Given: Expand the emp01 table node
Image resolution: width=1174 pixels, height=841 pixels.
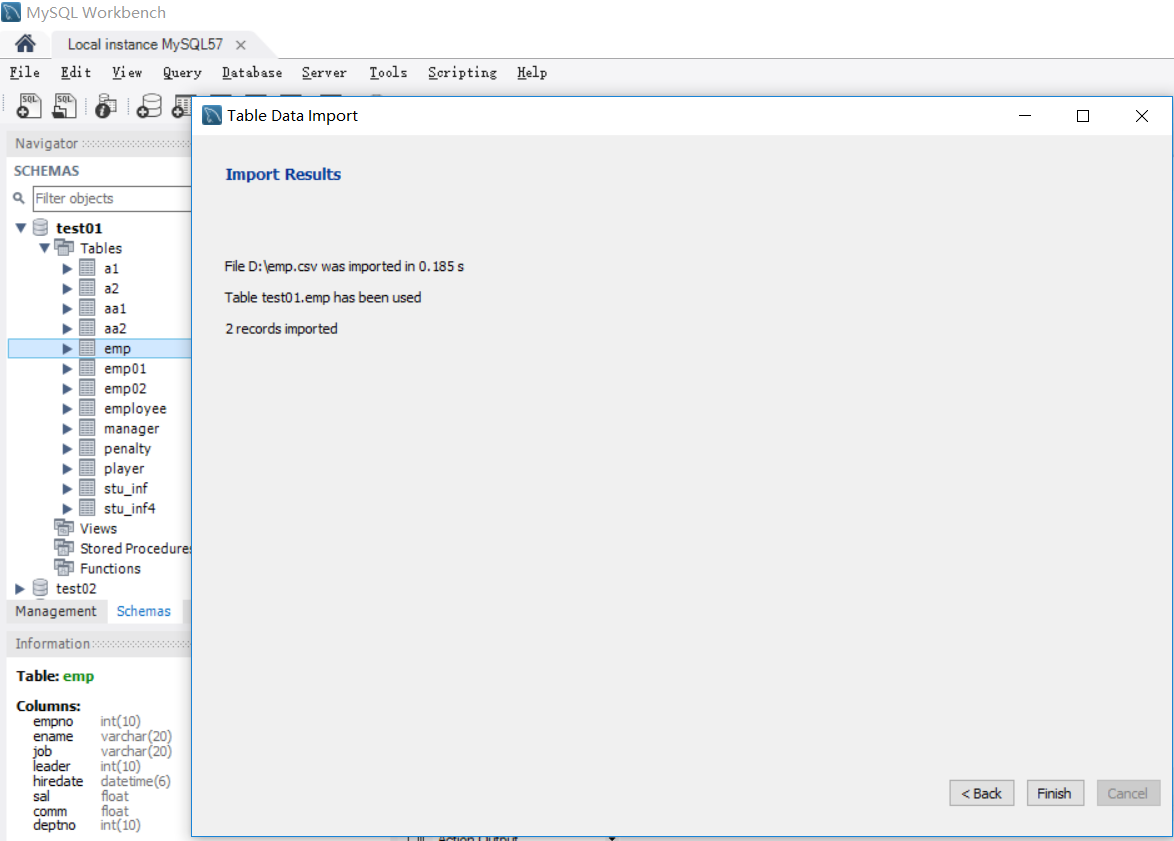Looking at the screenshot, I should tap(67, 368).
